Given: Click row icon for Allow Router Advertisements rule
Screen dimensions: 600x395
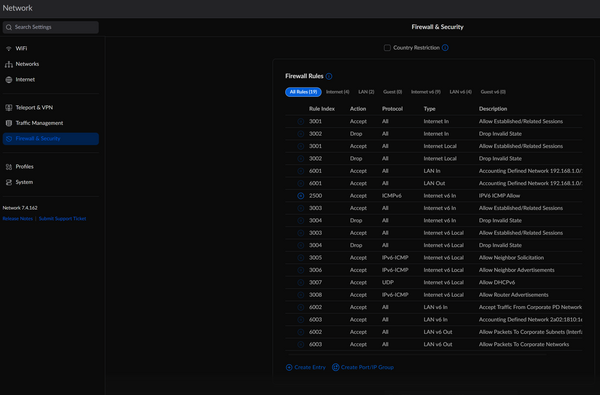Looking at the screenshot, I should pos(301,295).
